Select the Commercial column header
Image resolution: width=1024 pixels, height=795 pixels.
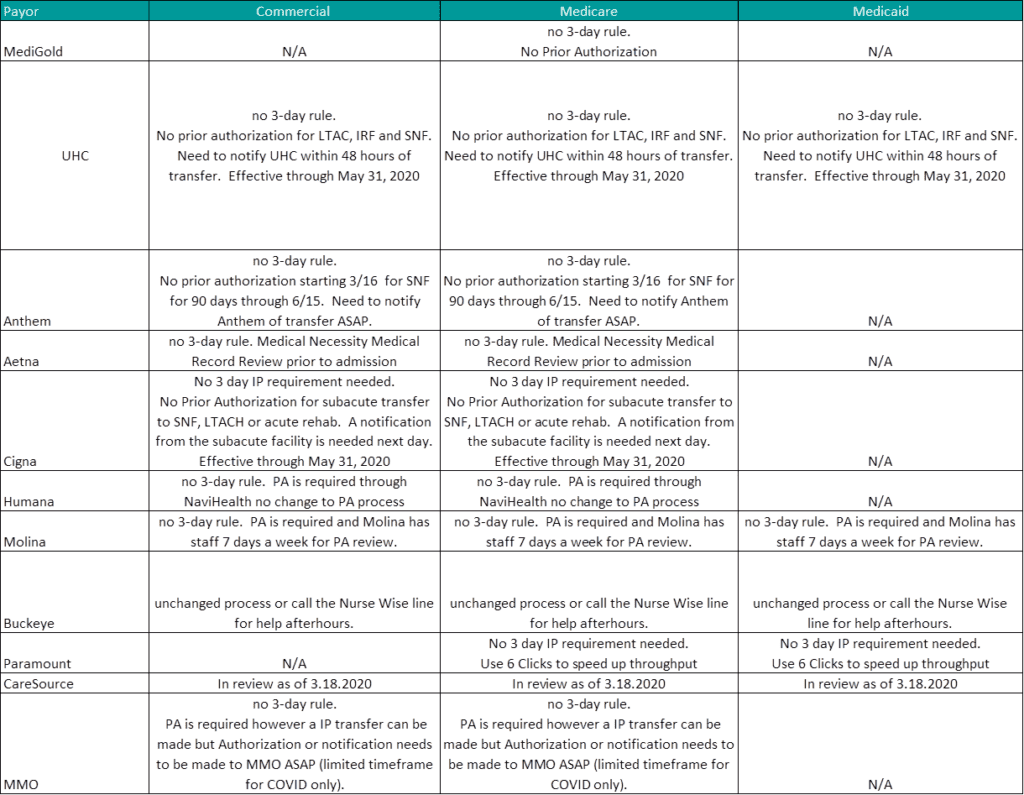click(293, 11)
